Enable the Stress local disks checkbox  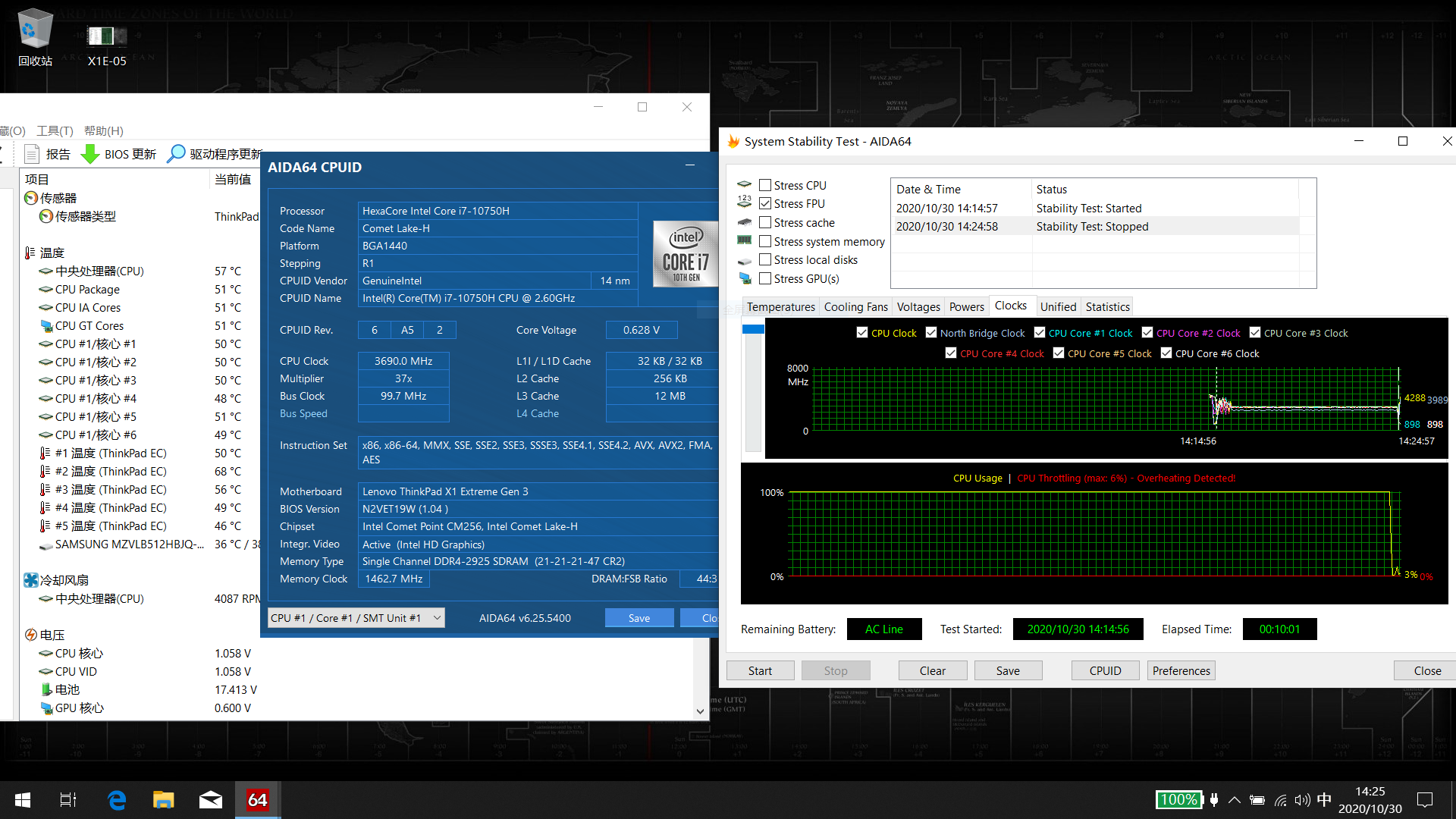click(765, 259)
